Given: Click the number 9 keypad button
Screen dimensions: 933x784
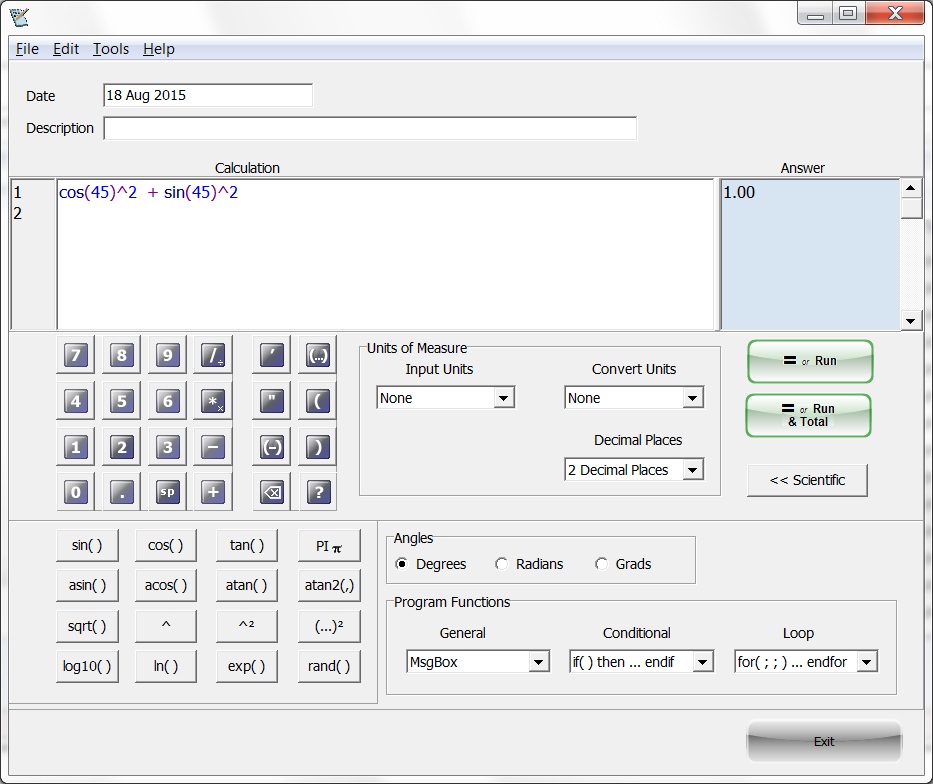Looking at the screenshot, I should click(x=167, y=355).
